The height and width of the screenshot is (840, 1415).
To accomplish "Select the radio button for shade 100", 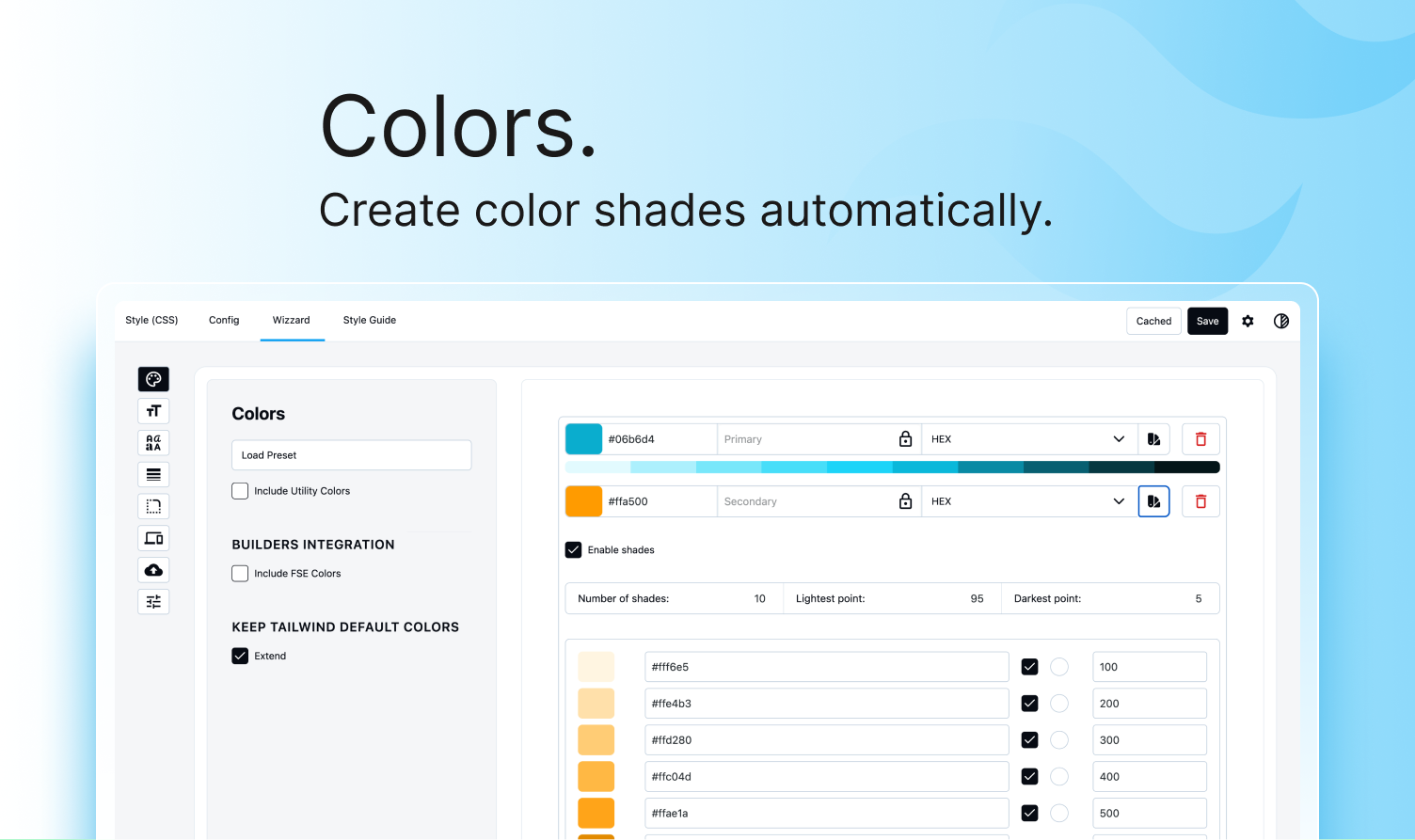I will tap(1059, 667).
